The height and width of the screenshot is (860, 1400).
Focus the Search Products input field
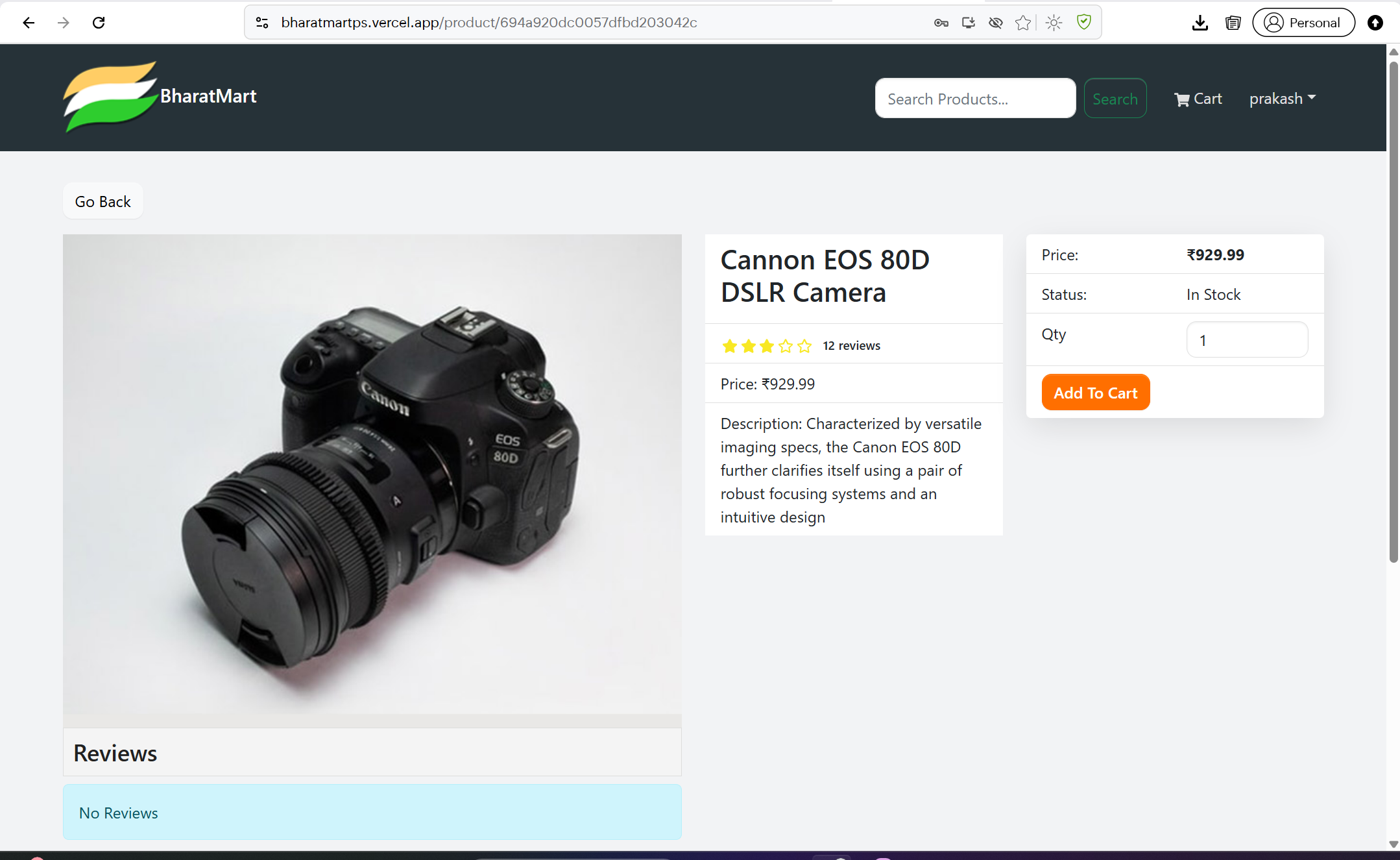coord(974,99)
